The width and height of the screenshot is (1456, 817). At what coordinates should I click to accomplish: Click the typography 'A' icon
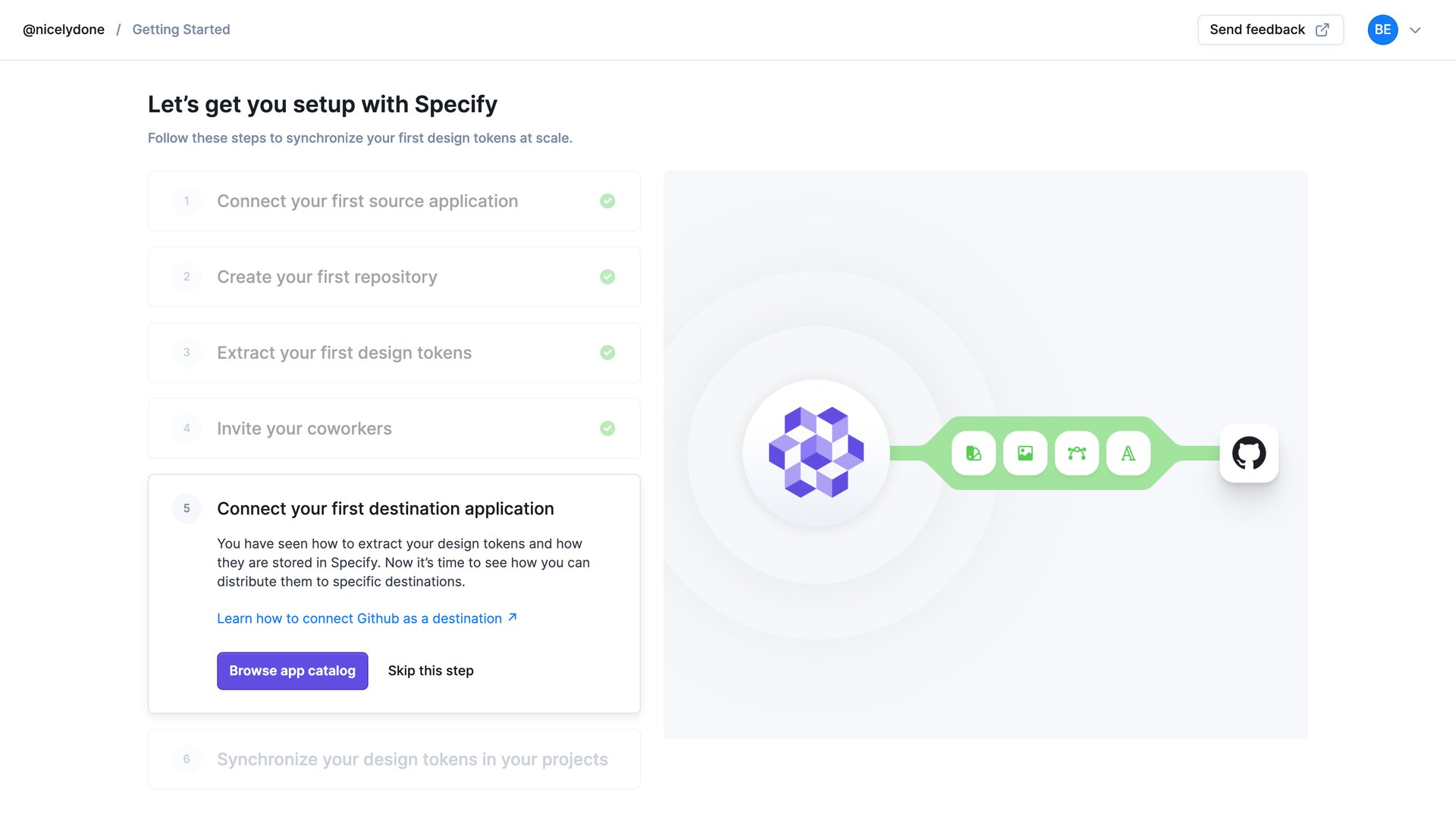tap(1128, 453)
